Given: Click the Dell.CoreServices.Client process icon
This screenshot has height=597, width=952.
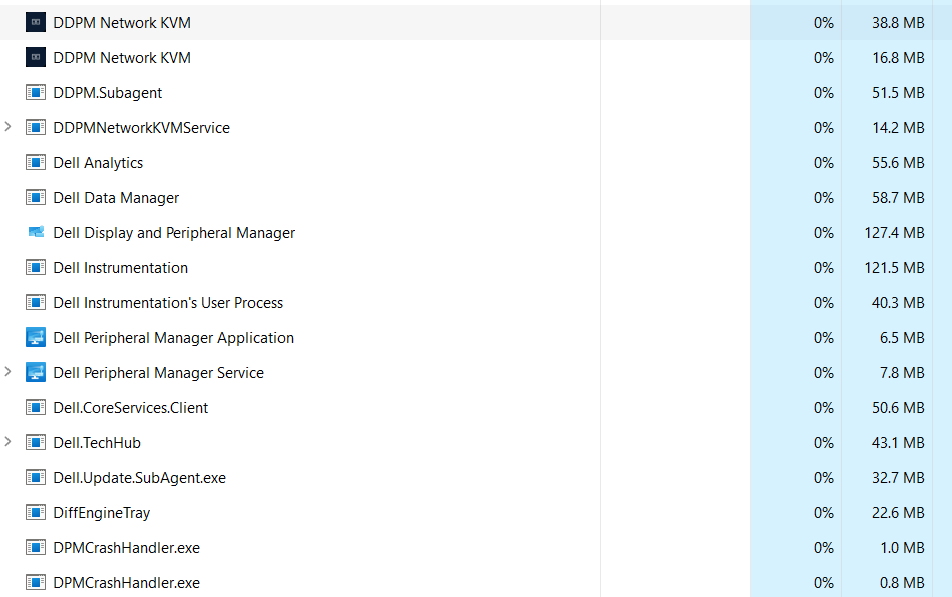Looking at the screenshot, I should coord(36,407).
